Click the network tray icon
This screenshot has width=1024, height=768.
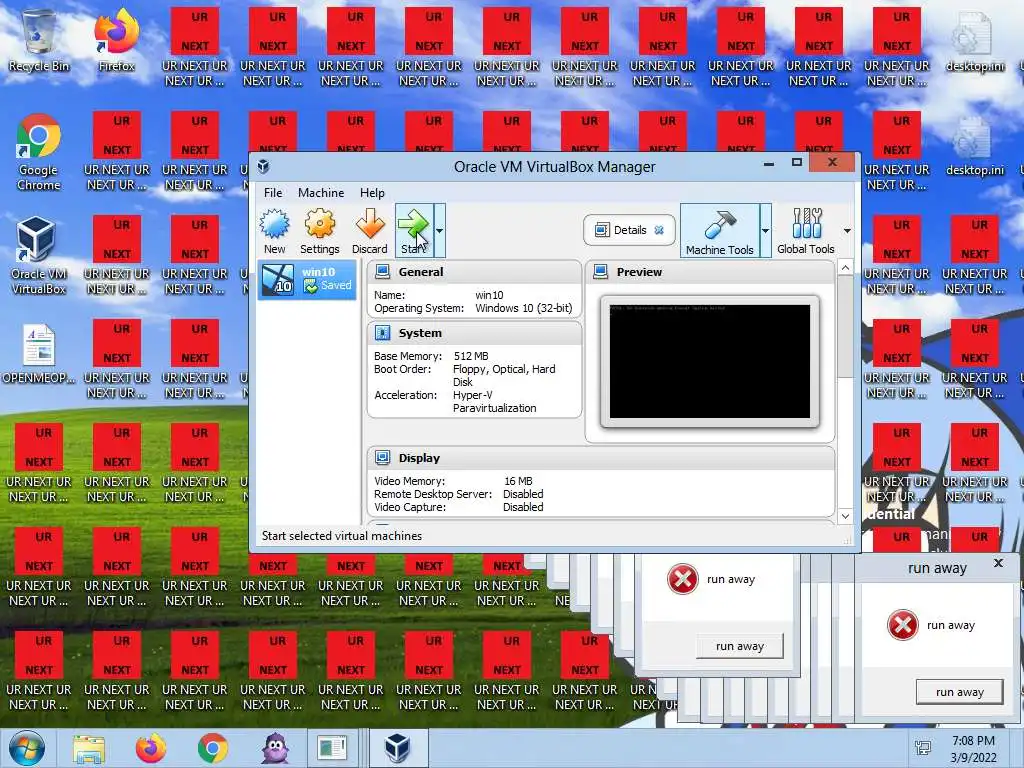click(923, 748)
